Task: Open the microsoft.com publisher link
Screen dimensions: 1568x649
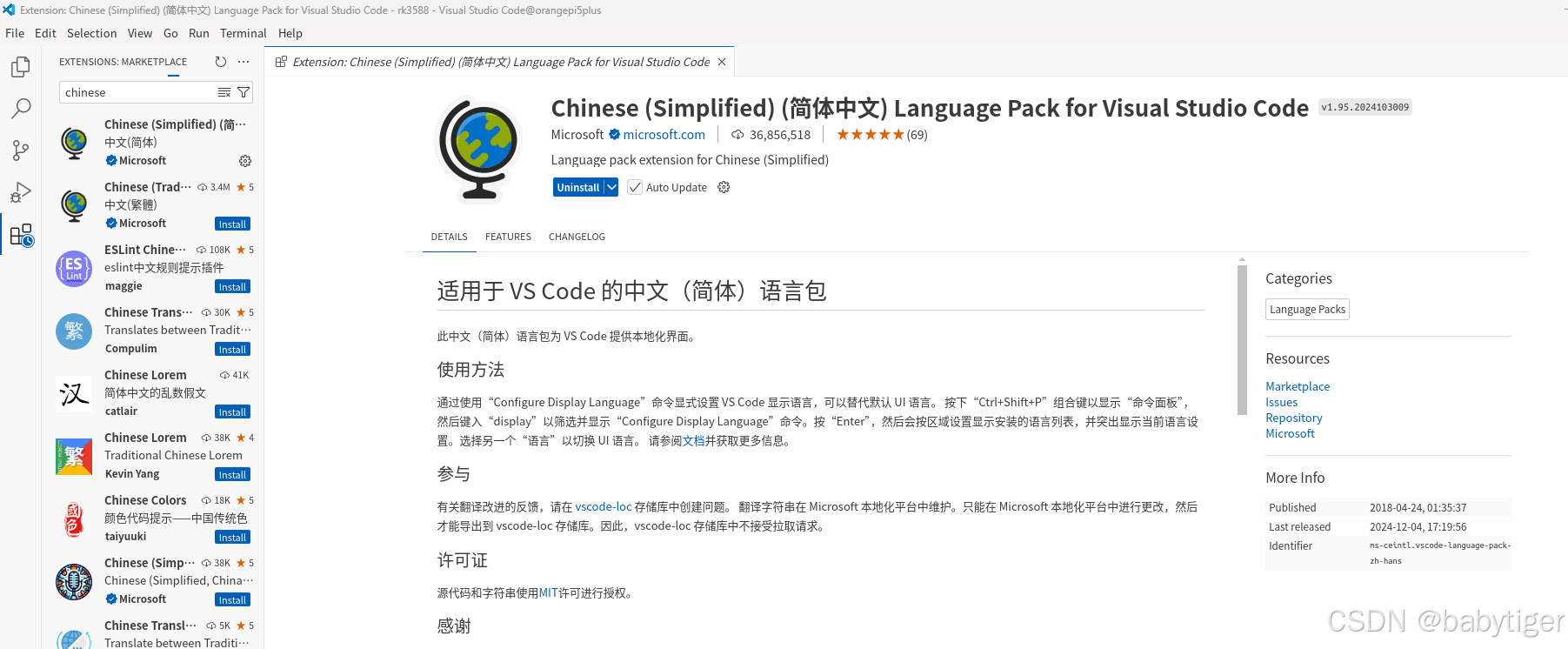Action: pyautogui.click(x=664, y=135)
